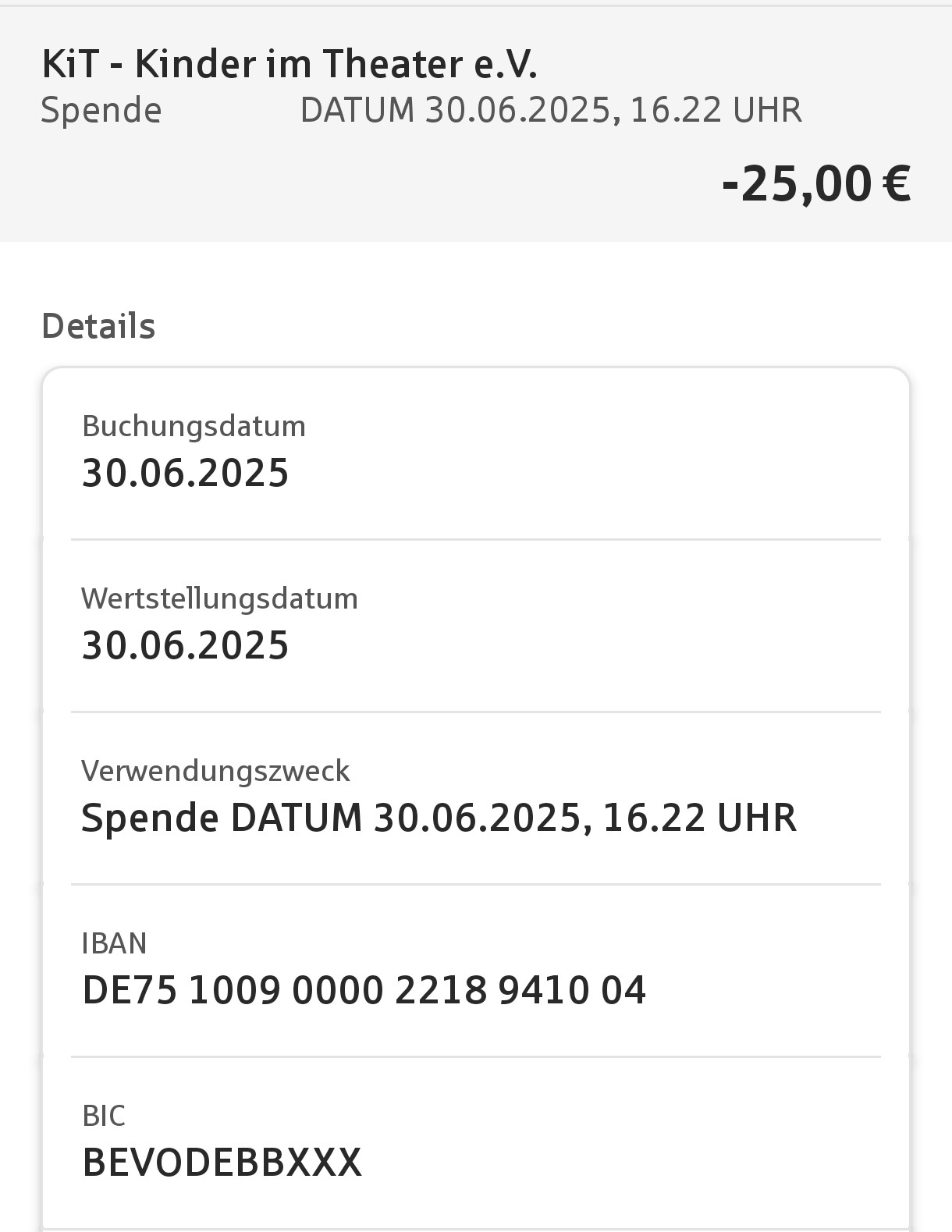Tap the BIC field label

click(104, 1116)
